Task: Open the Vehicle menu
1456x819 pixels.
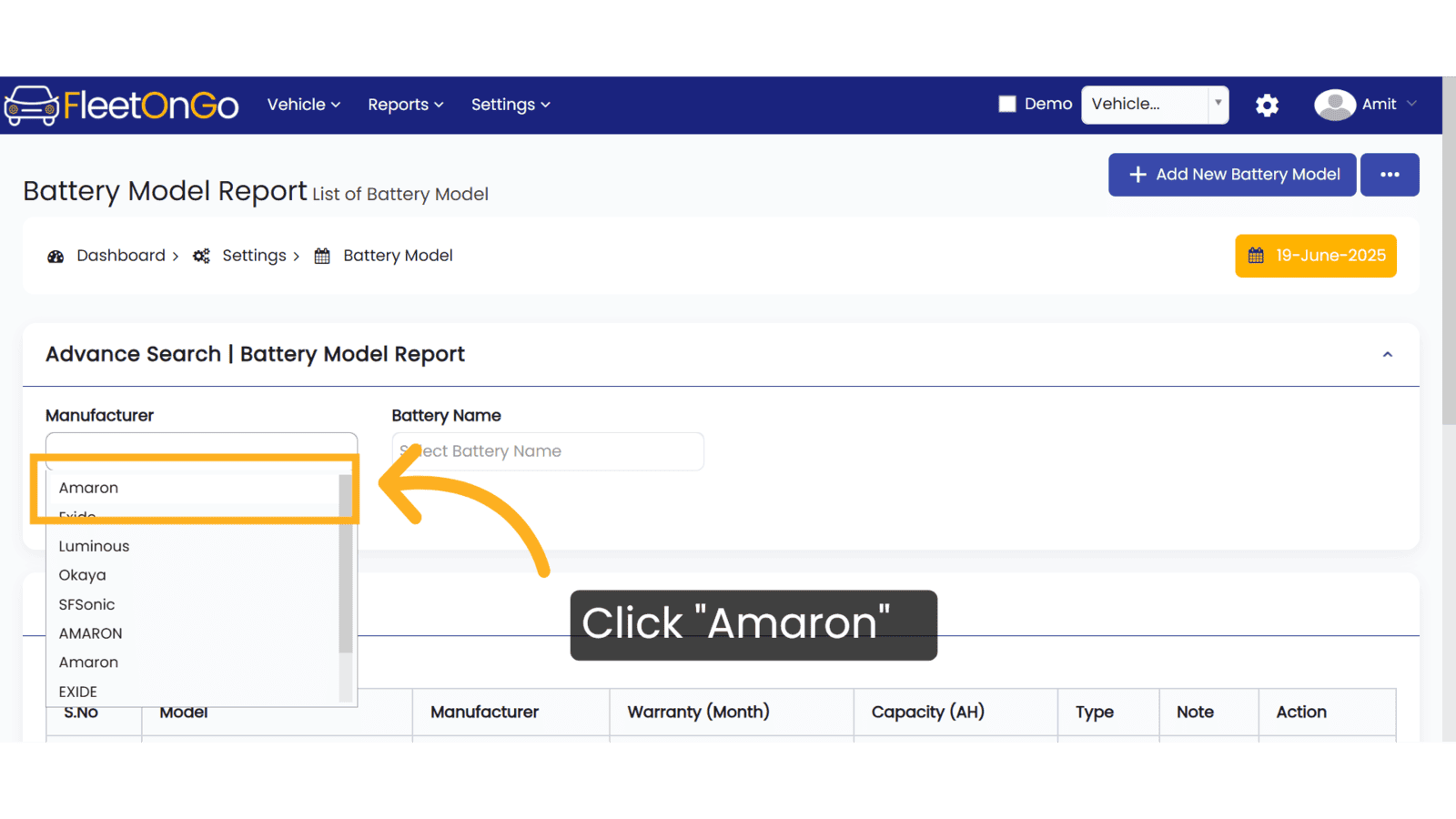Action: click(304, 105)
